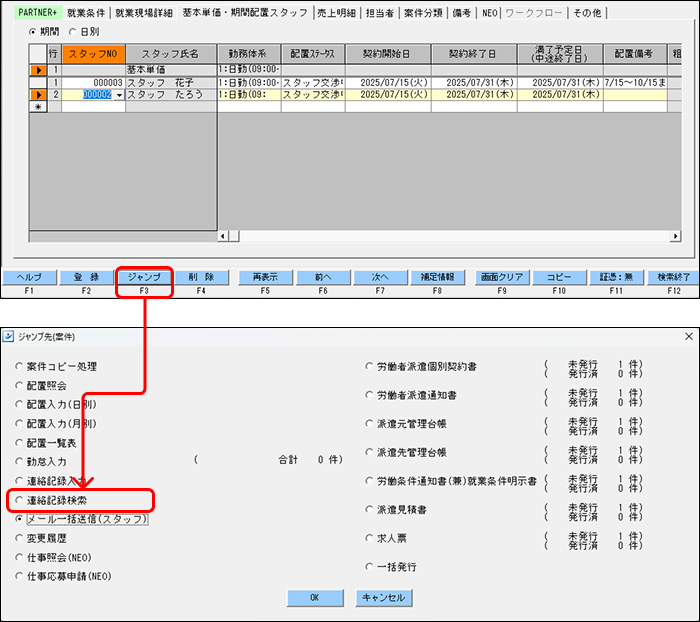Click the キャンセル button

click(x=384, y=598)
